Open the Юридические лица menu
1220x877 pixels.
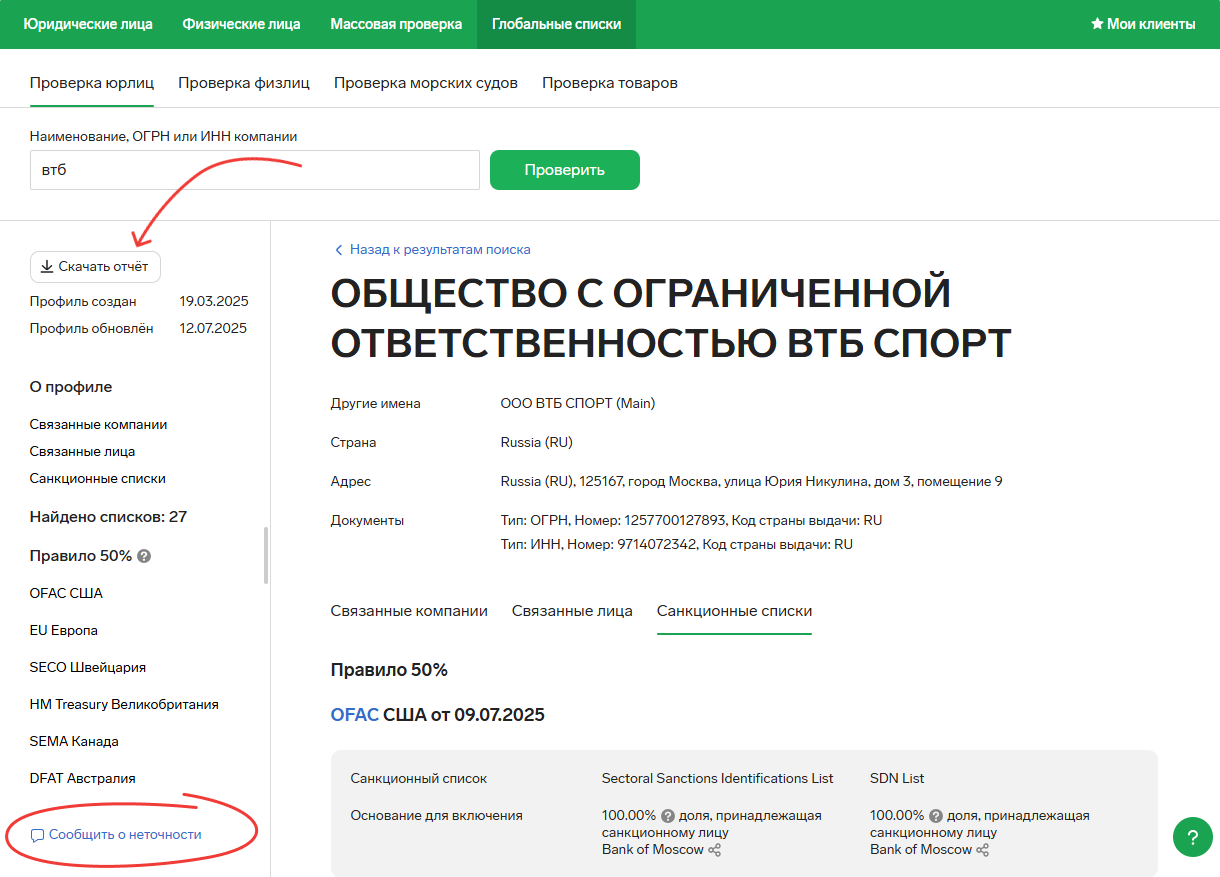point(88,24)
